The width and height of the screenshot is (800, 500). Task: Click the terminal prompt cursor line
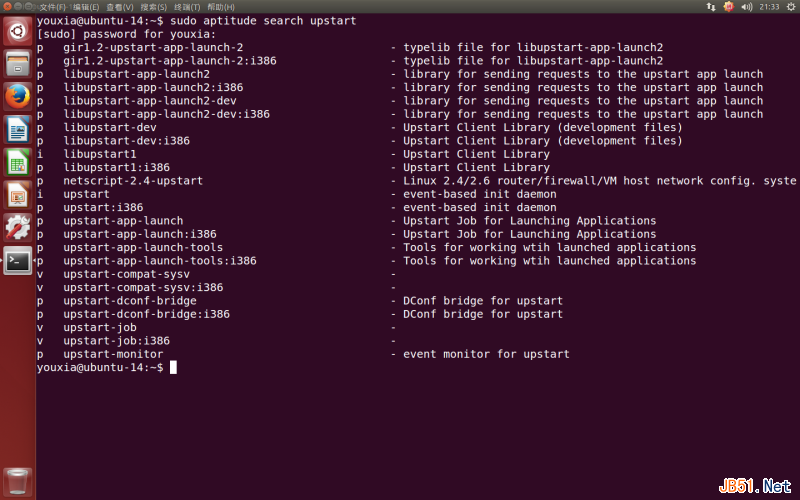click(173, 368)
